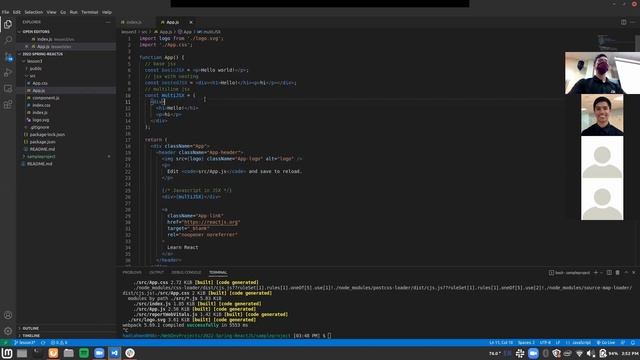Switch to the OUTPUT panel tab
The image size is (640, 360).
(156, 273)
